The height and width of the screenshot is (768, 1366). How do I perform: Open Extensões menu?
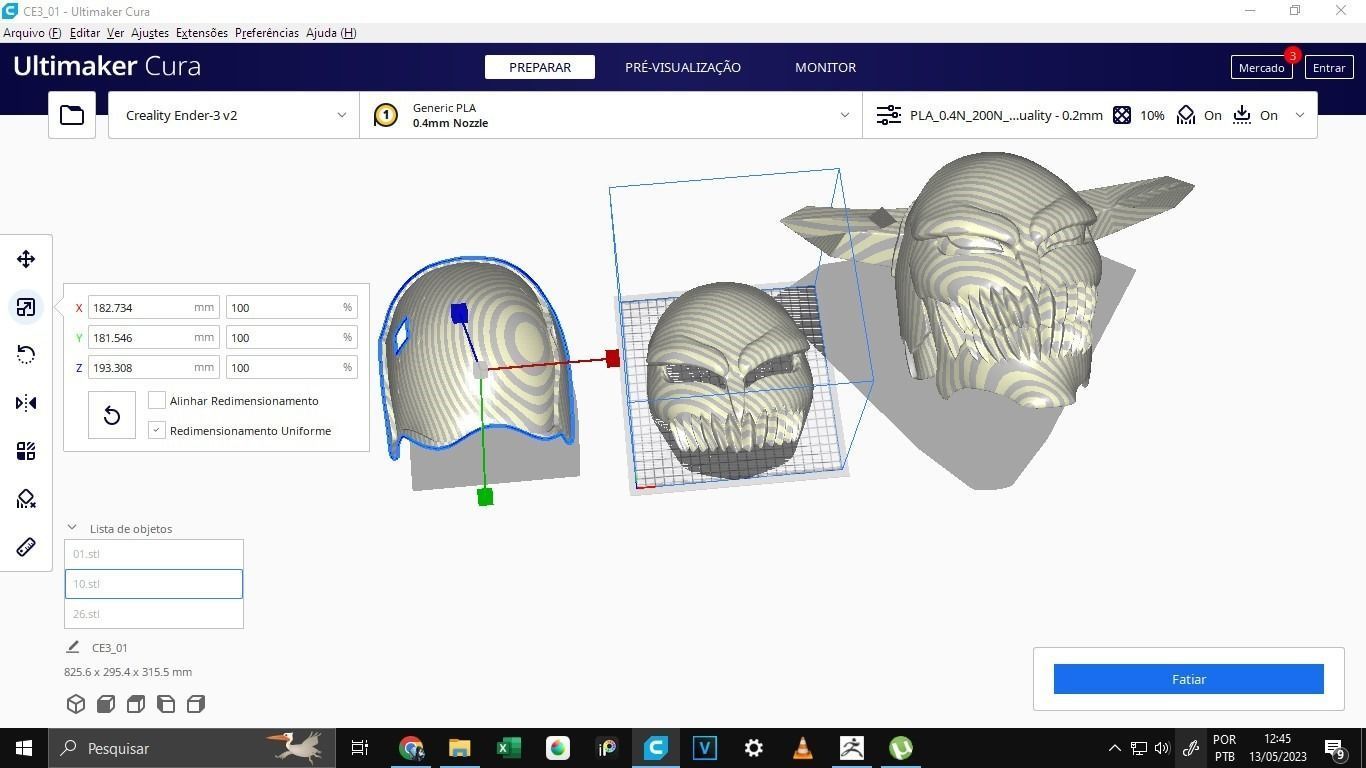[x=202, y=33]
